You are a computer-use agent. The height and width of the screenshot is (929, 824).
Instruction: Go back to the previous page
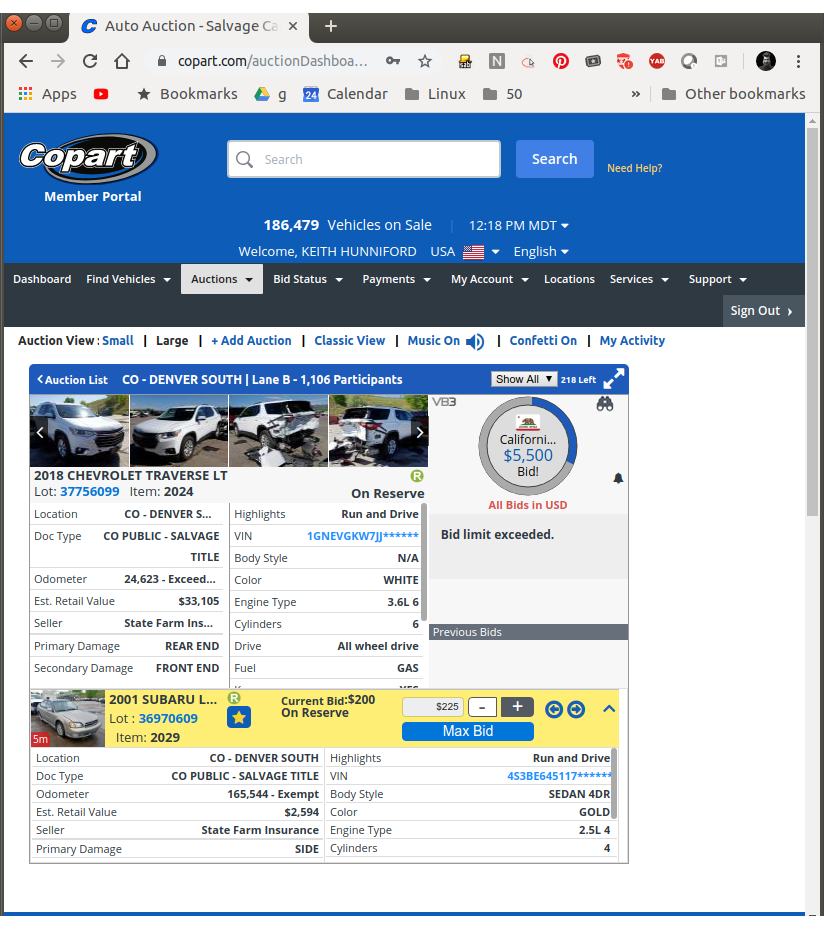tap(26, 61)
